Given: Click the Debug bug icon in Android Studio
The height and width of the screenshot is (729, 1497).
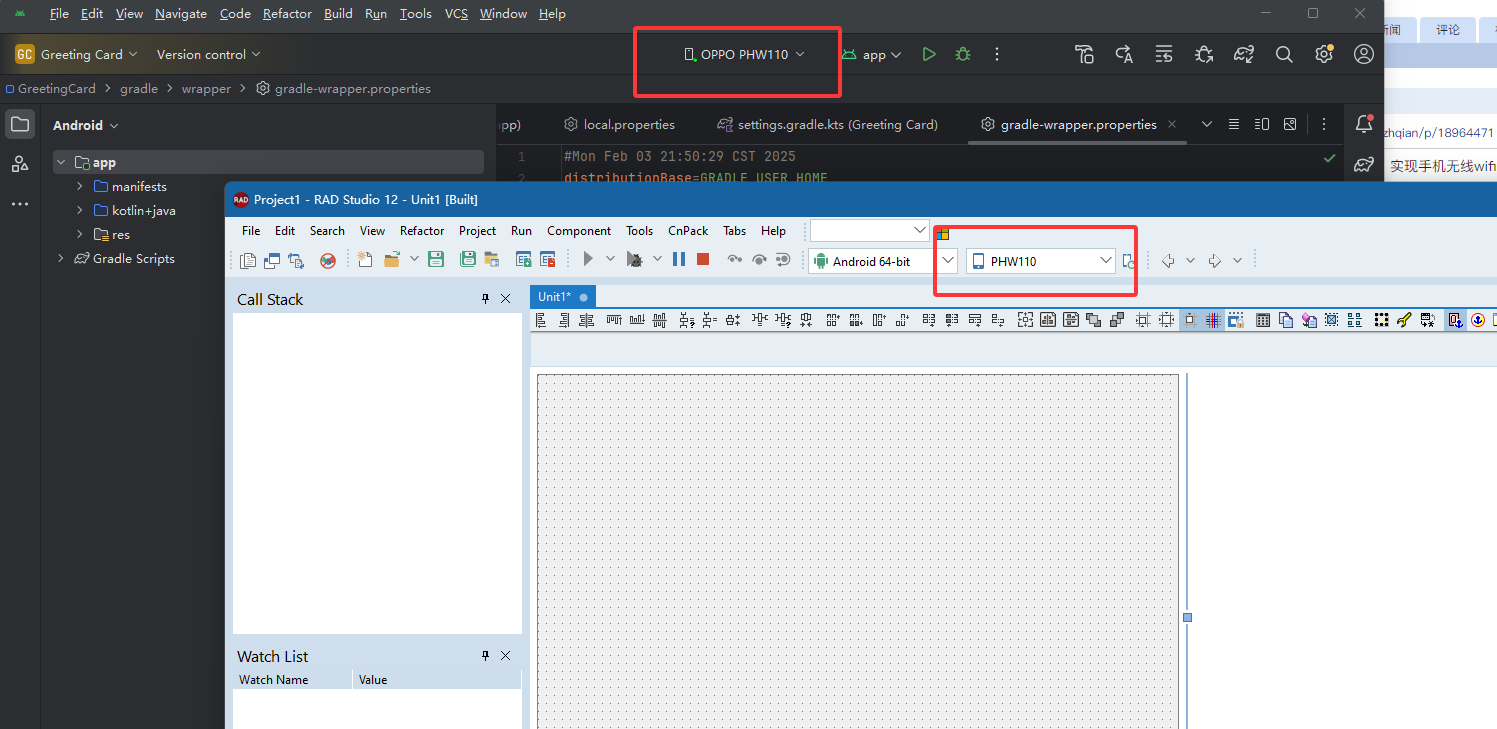Looking at the screenshot, I should (963, 55).
